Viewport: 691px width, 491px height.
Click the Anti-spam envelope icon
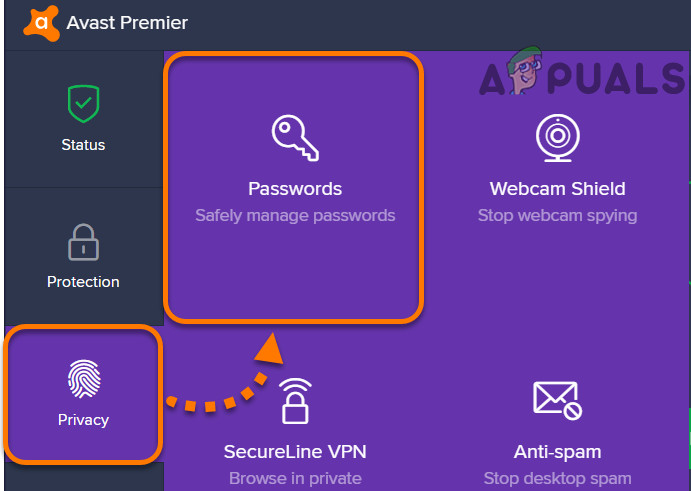[557, 399]
